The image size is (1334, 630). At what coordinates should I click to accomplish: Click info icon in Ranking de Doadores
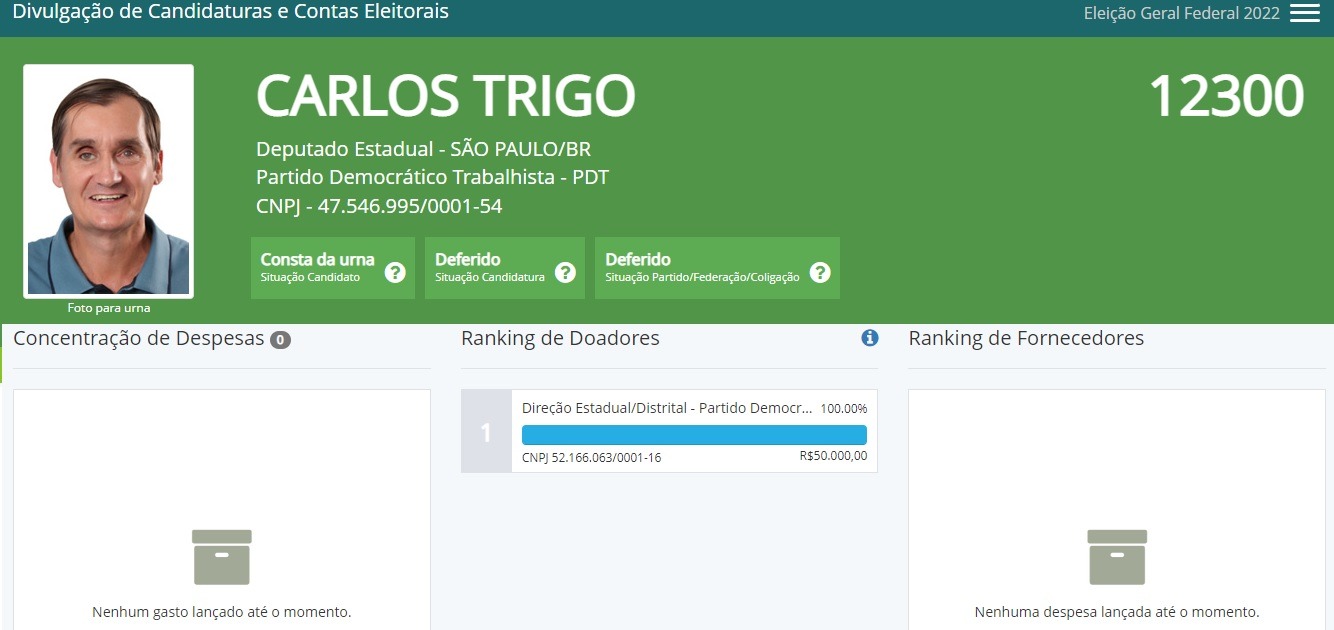[x=869, y=338]
